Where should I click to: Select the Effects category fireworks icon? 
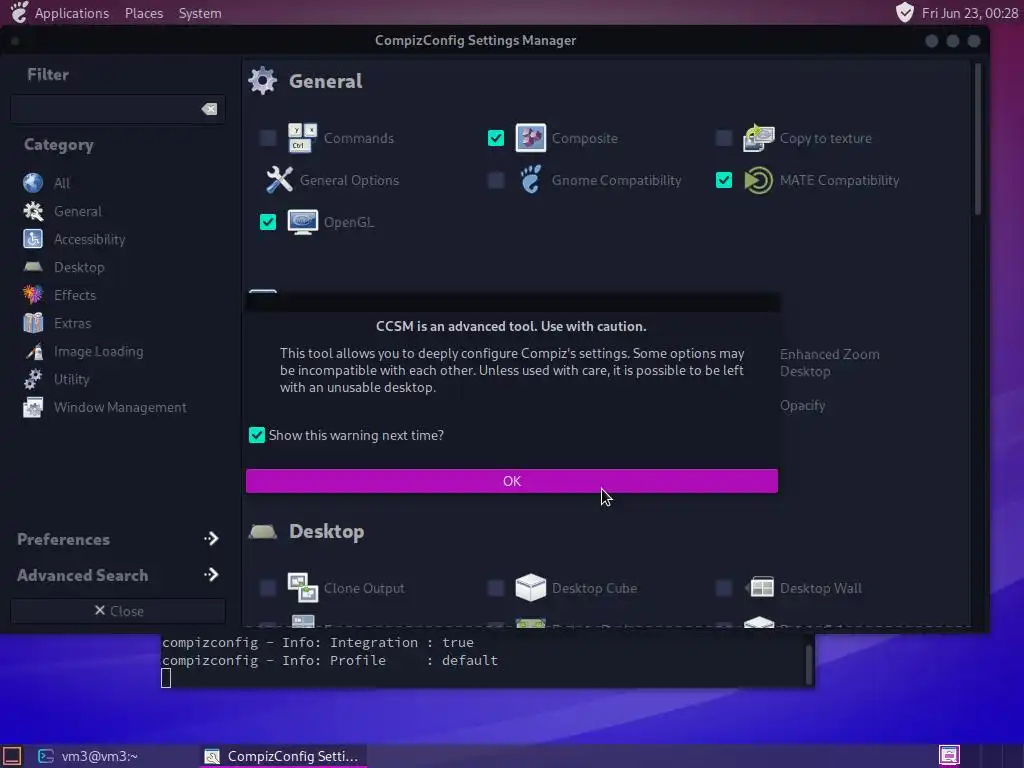coord(33,295)
